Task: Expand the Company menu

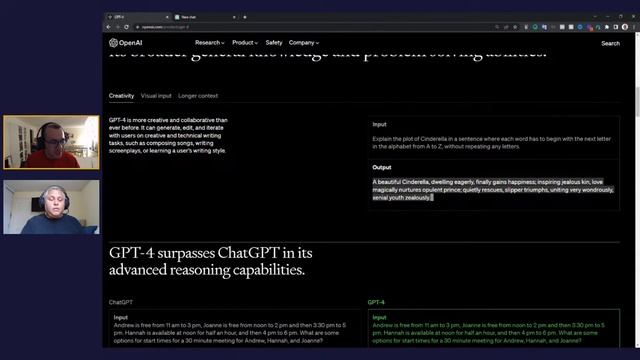Action: (304, 43)
